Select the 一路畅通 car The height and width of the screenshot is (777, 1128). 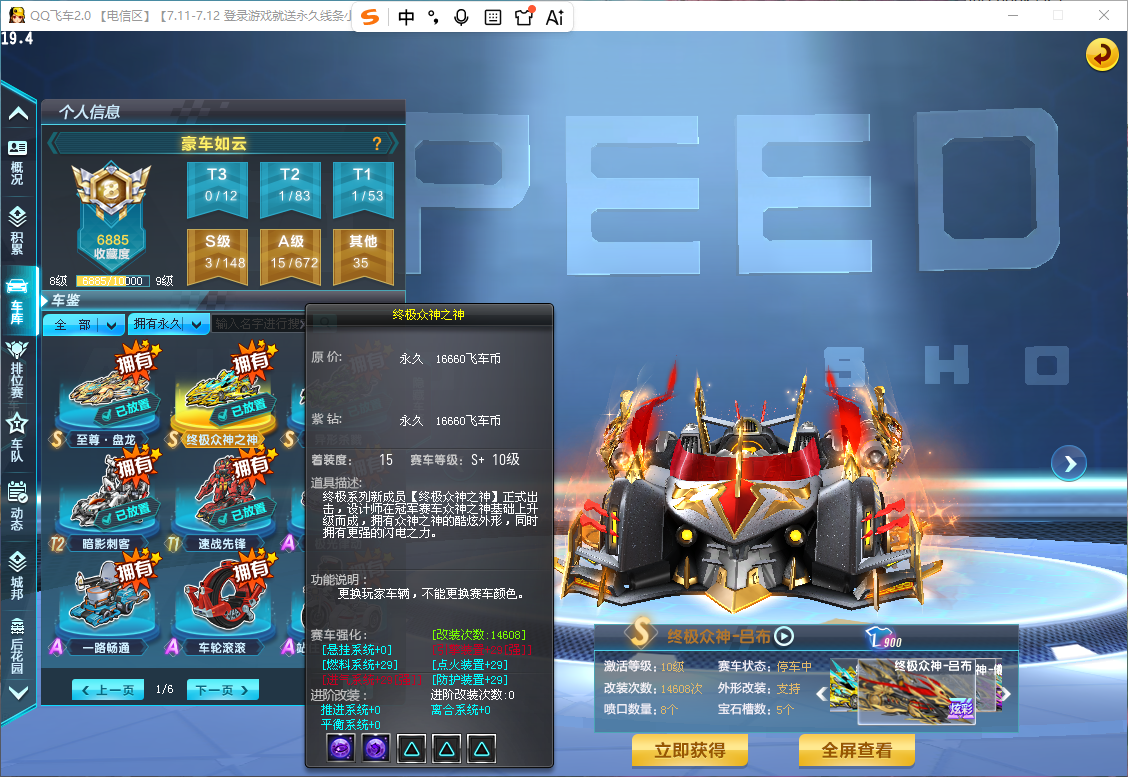(106, 604)
